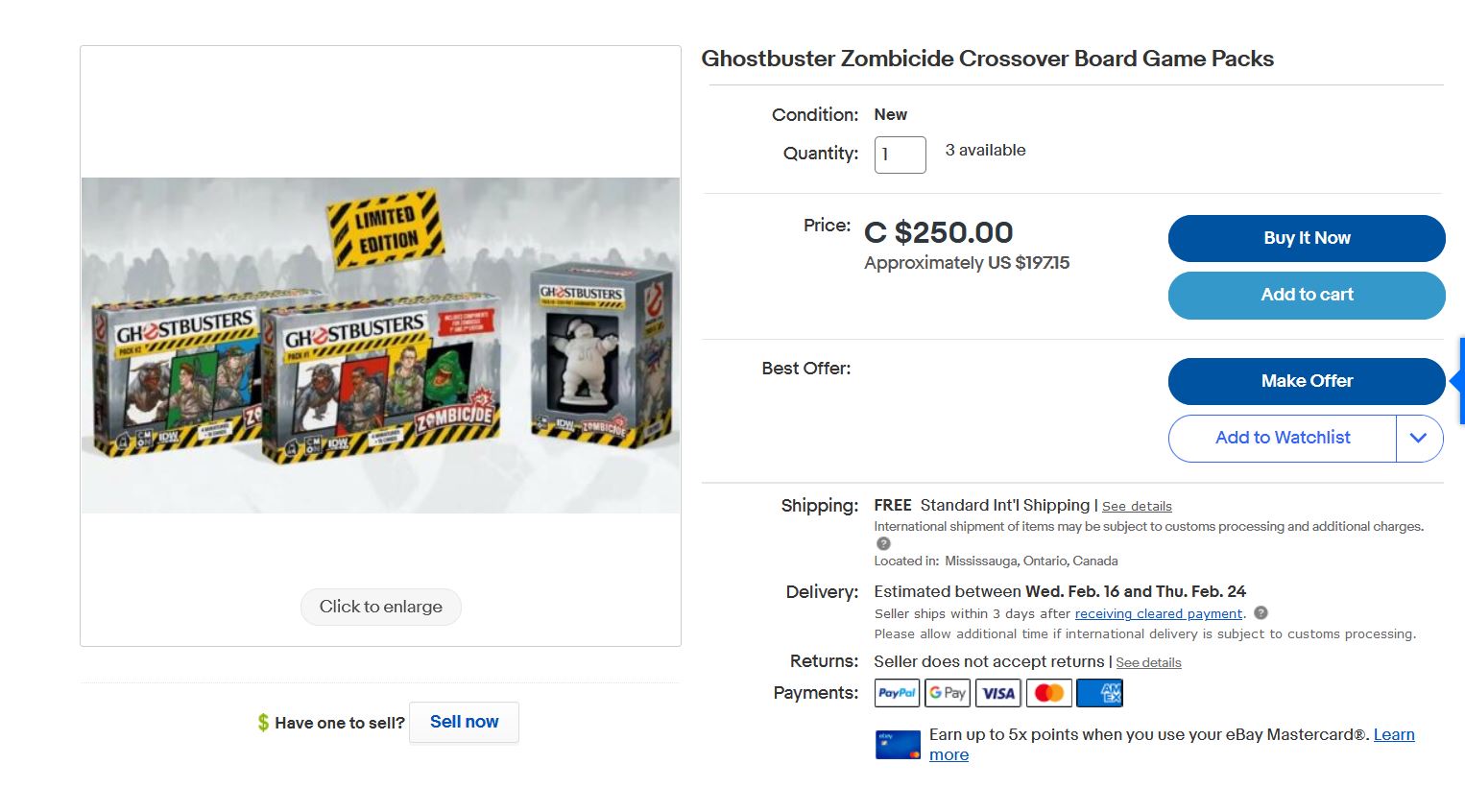Screen dimensions: 1465x812
Task: Click the Quantity input field
Action: (900, 155)
